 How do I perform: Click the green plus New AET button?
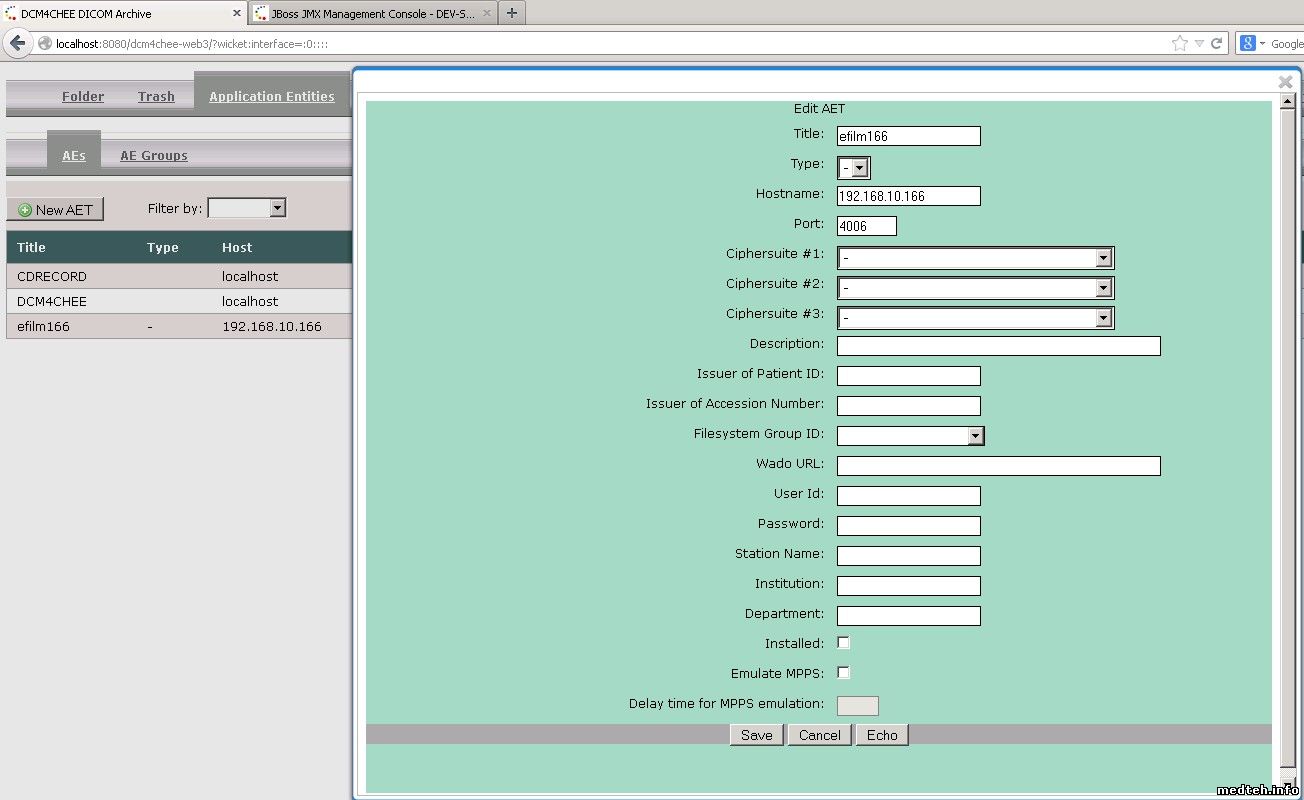coord(55,210)
